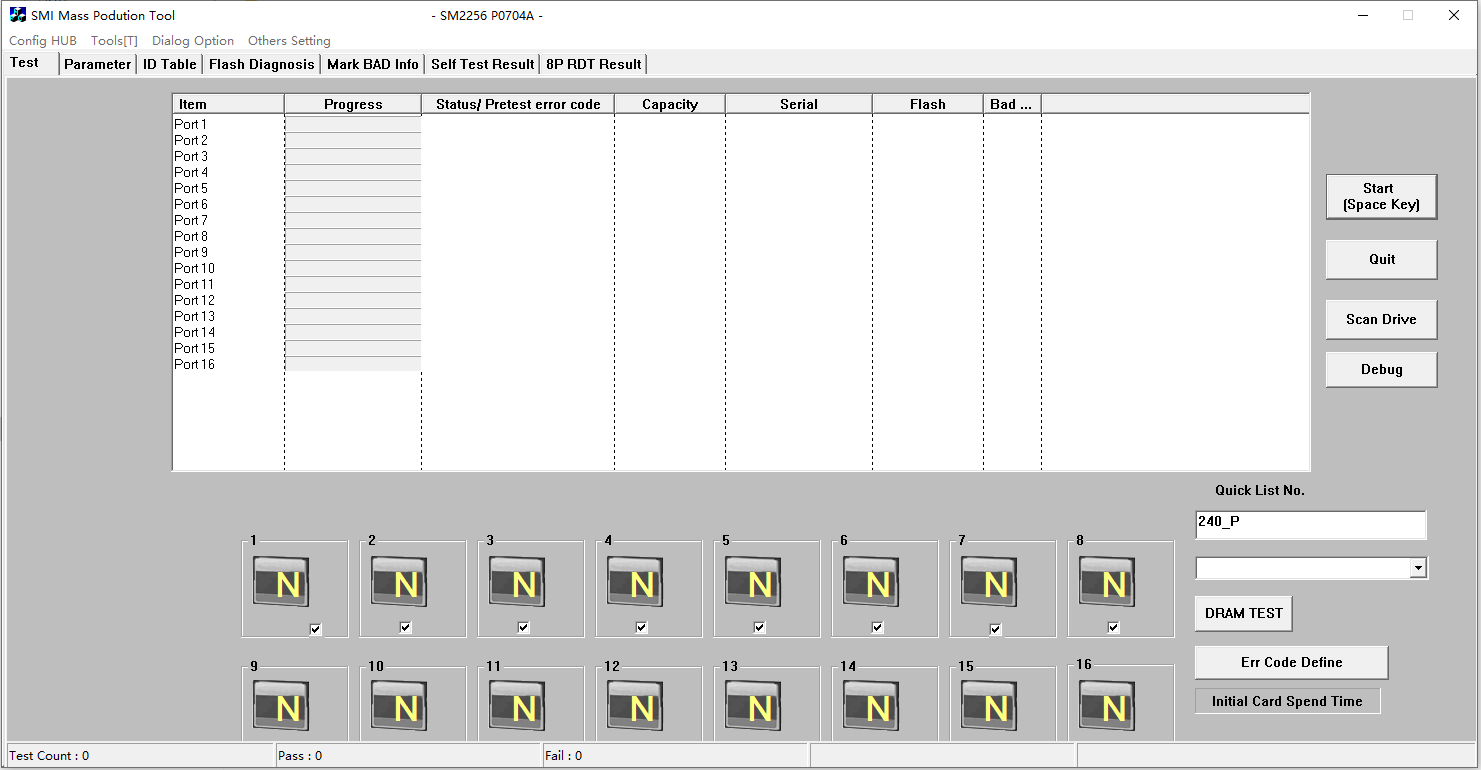Click the port 5 drive status icon
1481x770 pixels.
pyautogui.click(x=753, y=582)
